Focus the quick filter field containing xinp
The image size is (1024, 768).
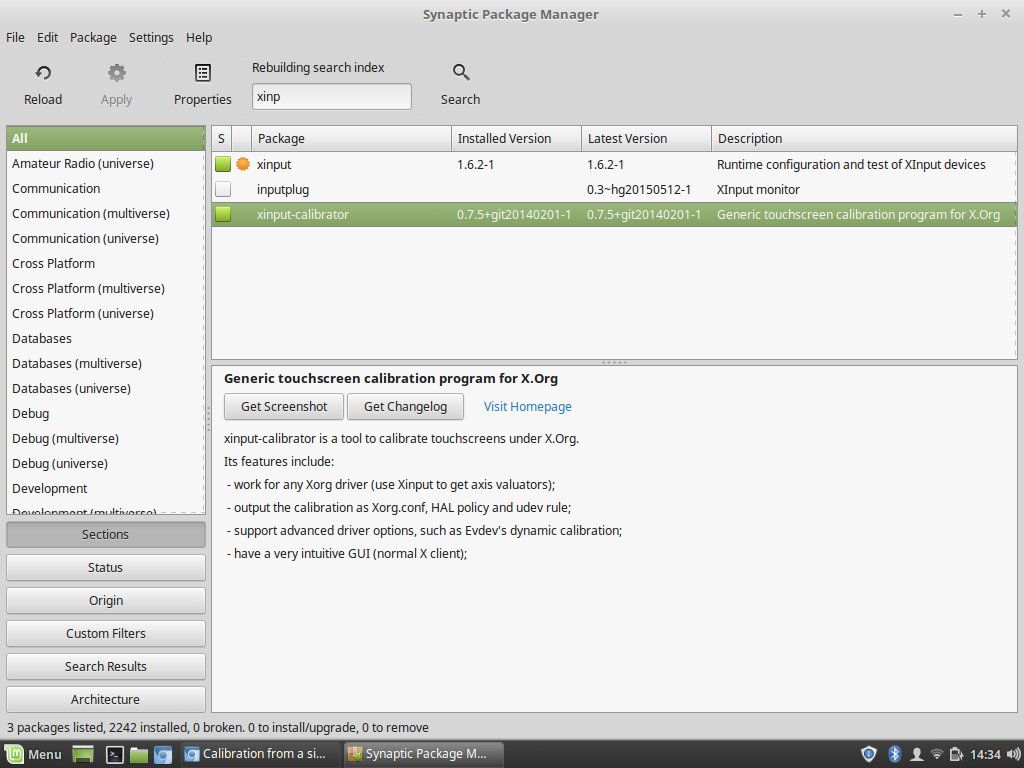tap(332, 97)
